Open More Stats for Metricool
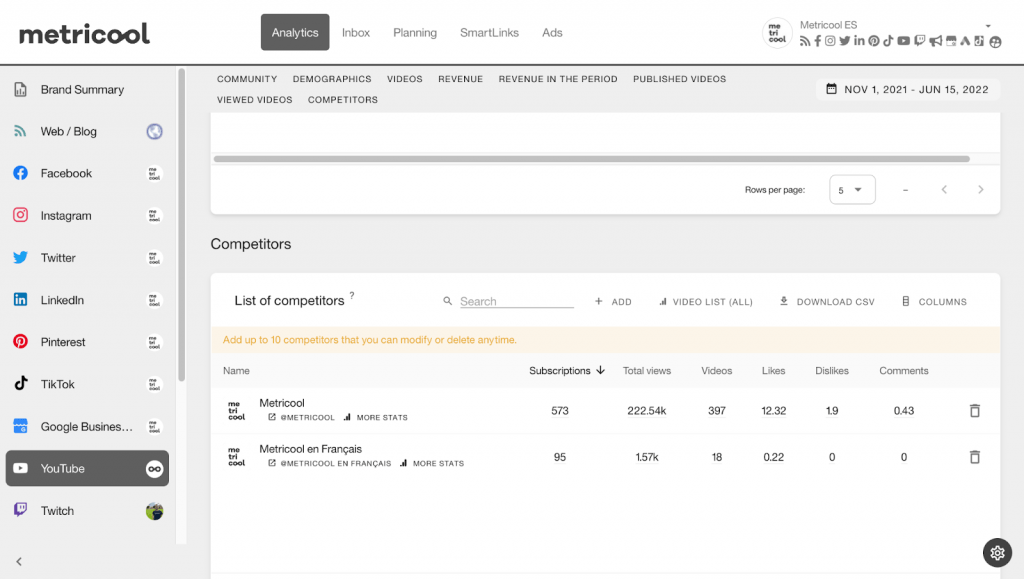Viewport: 1024px width, 579px height. coord(376,417)
